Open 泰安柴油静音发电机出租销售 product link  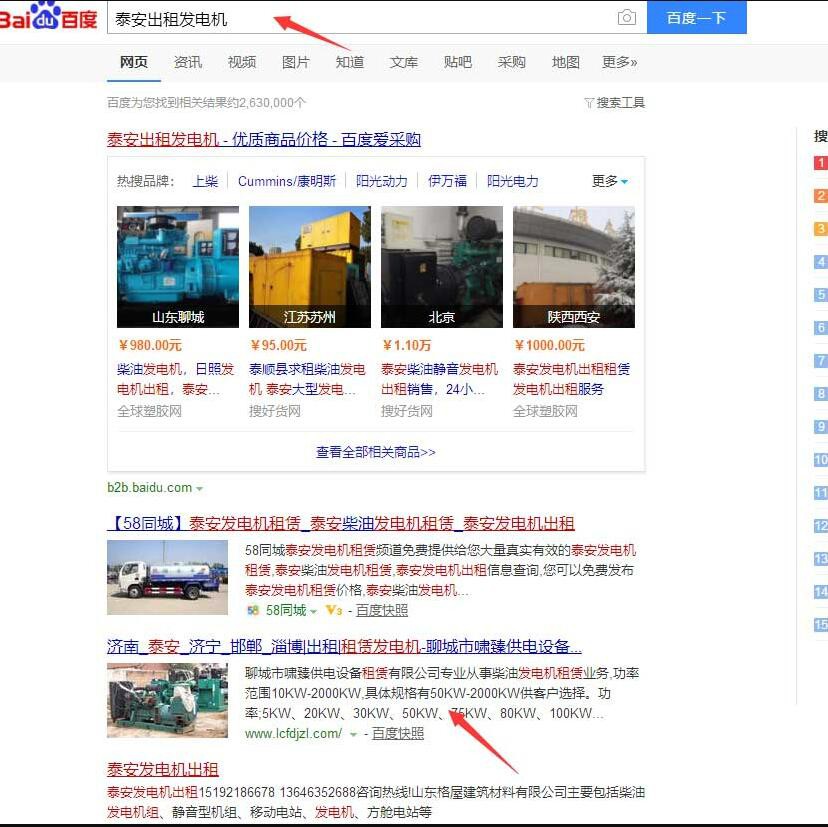[x=439, y=379]
